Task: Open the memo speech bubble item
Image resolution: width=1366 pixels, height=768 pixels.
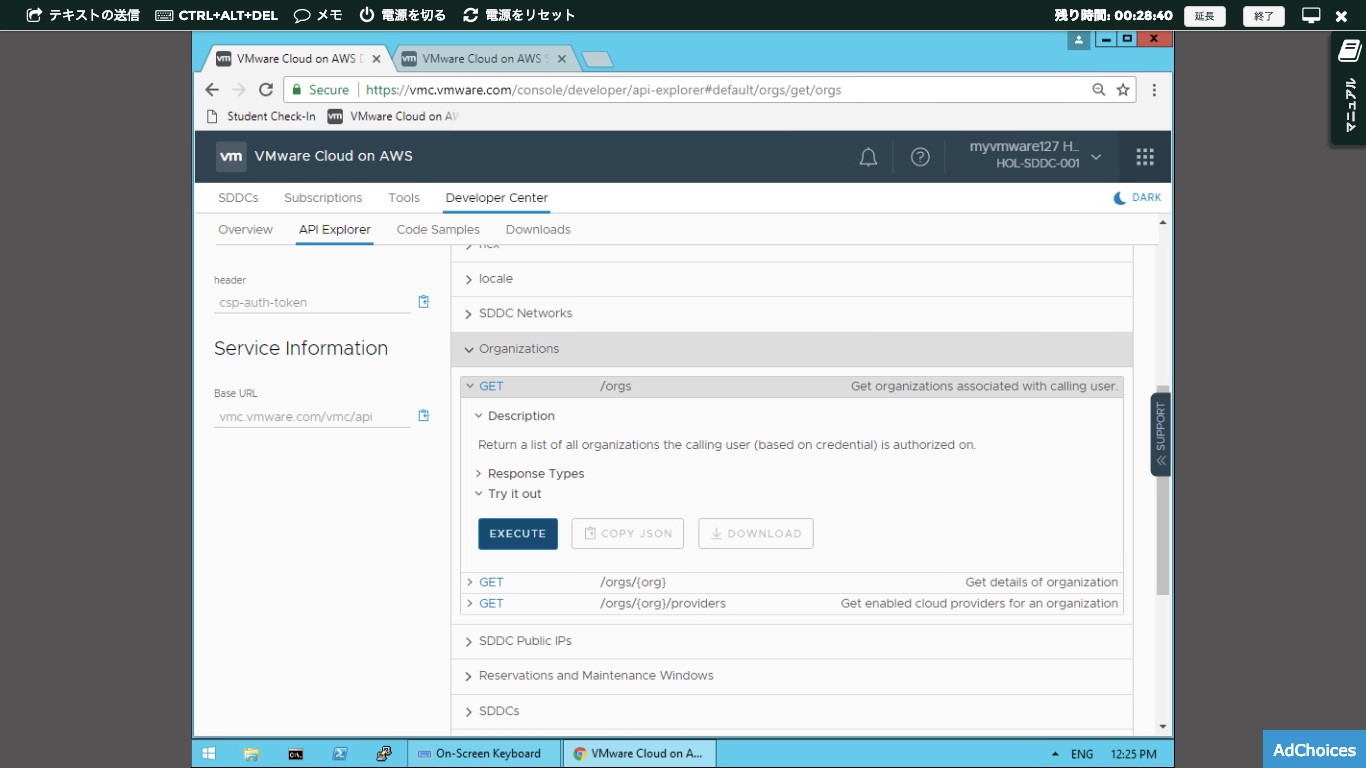Action: click(318, 15)
